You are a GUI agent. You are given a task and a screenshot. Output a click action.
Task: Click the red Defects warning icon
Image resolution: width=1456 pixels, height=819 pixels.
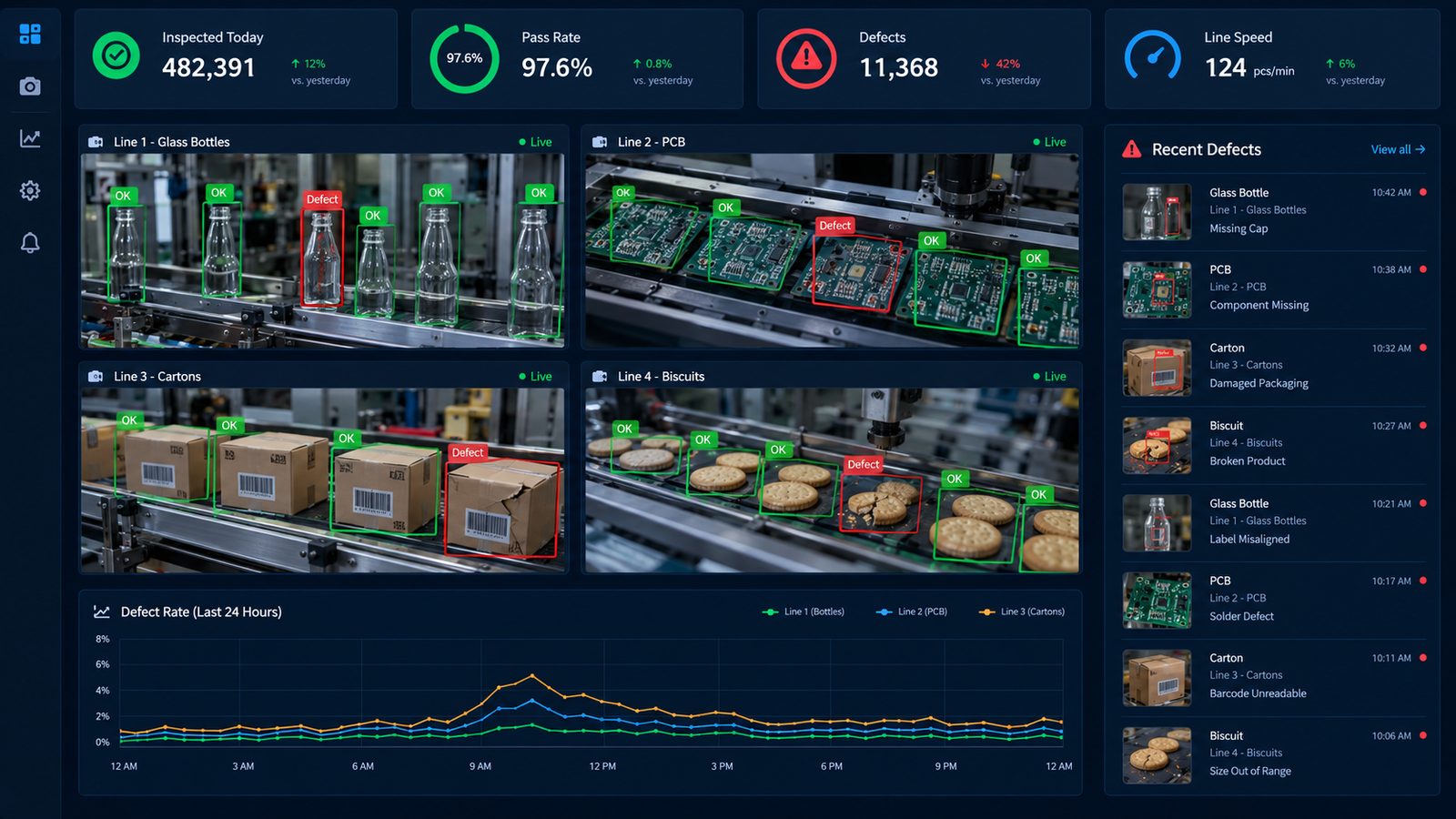pos(806,58)
